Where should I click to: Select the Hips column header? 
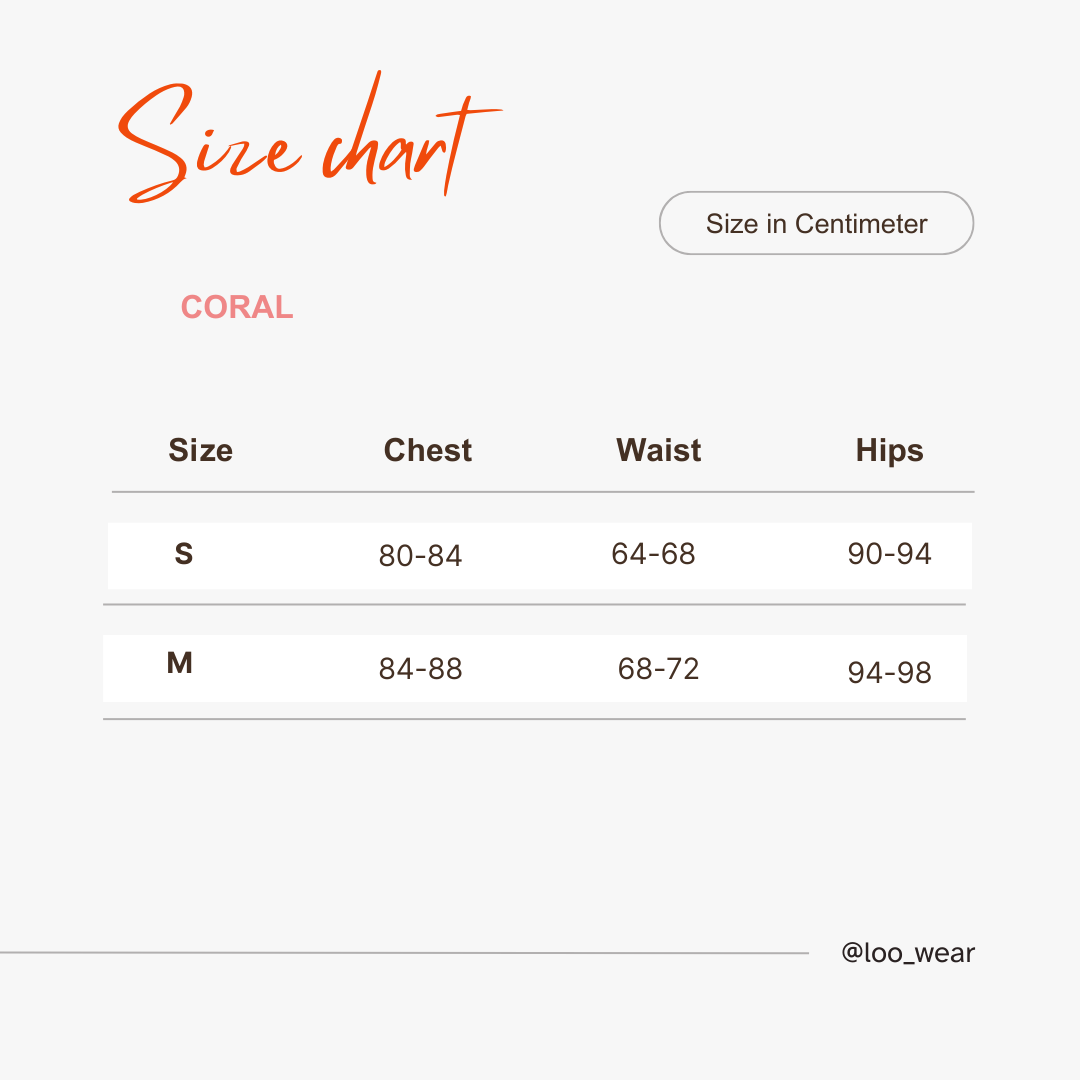[x=889, y=452]
